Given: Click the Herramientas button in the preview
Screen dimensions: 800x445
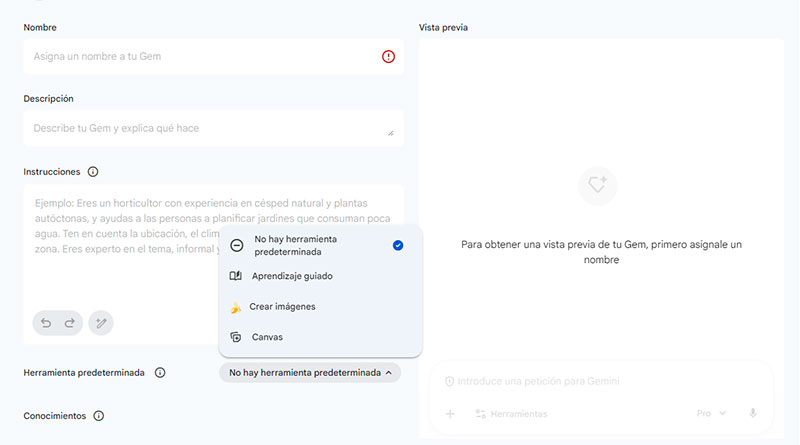Looking at the screenshot, I should (x=511, y=413).
